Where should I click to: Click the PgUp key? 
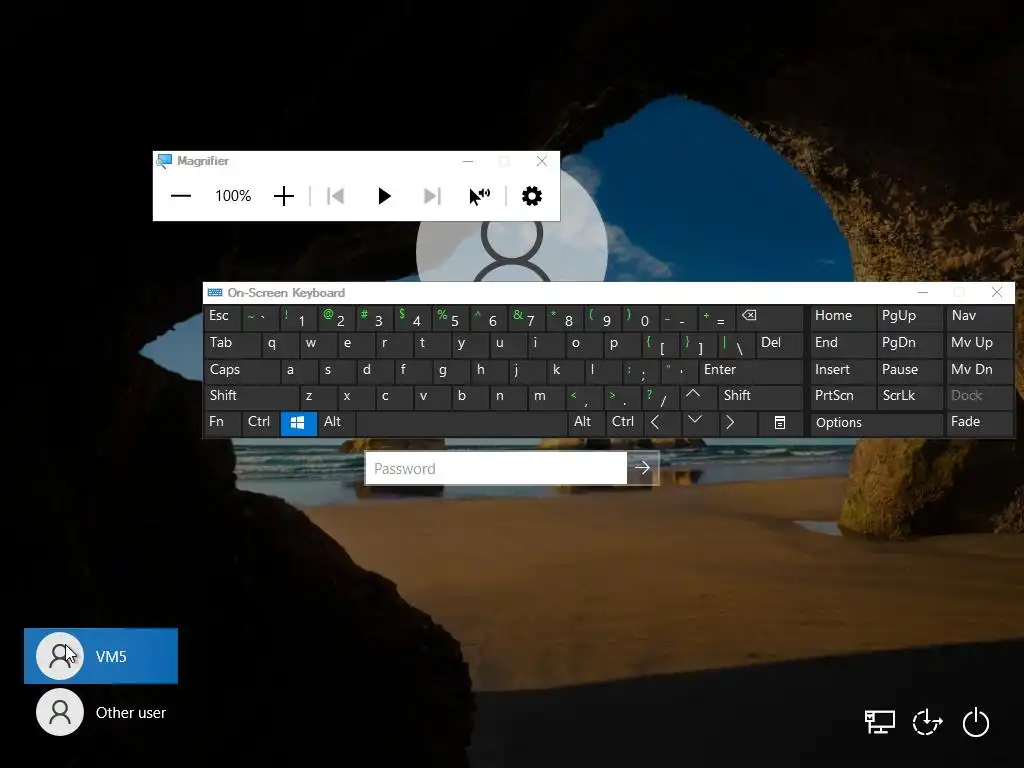click(909, 318)
